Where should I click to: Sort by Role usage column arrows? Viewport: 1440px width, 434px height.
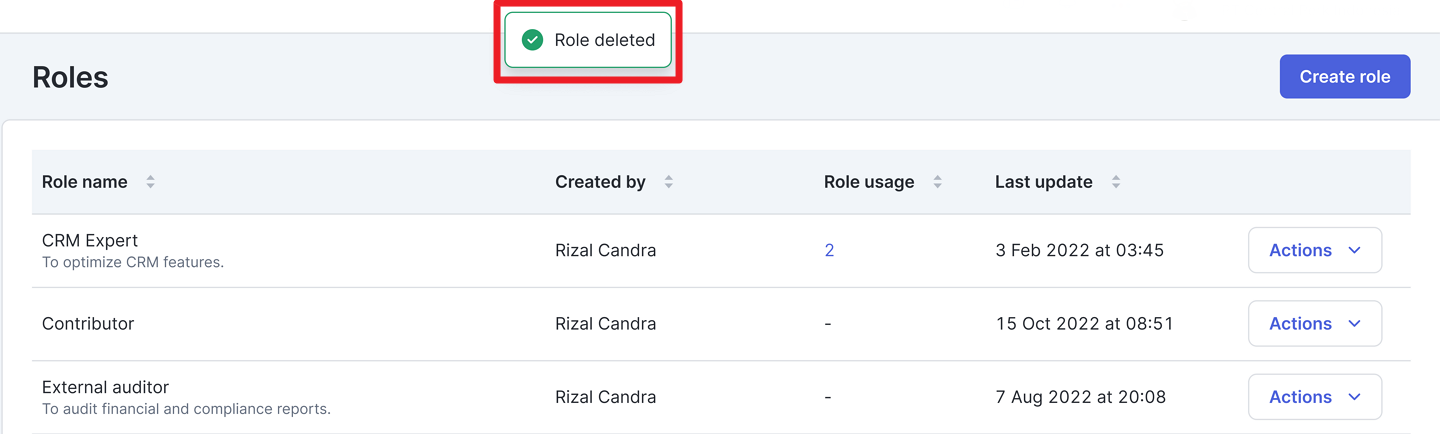[x=937, y=182]
